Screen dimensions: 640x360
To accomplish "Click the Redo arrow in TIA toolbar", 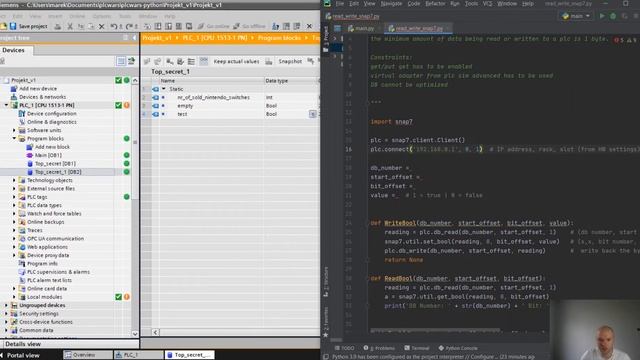I will (x=130, y=27).
